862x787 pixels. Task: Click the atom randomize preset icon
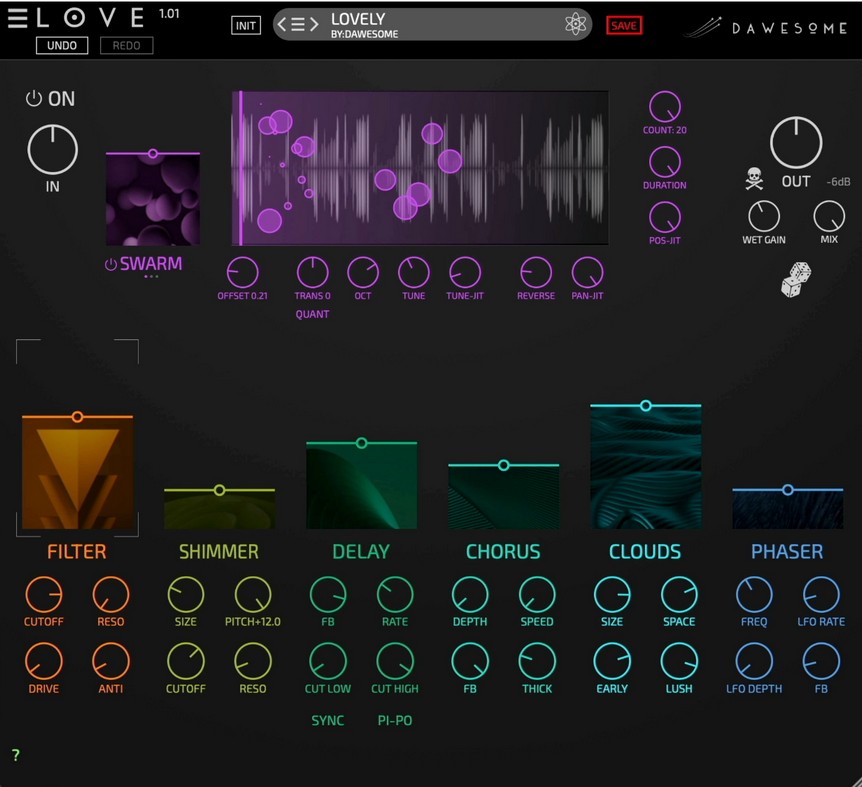click(575, 24)
